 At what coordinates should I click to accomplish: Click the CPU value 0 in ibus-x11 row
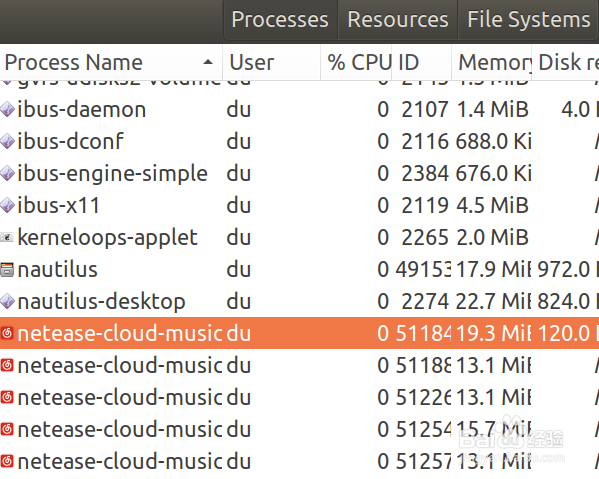[383, 206]
